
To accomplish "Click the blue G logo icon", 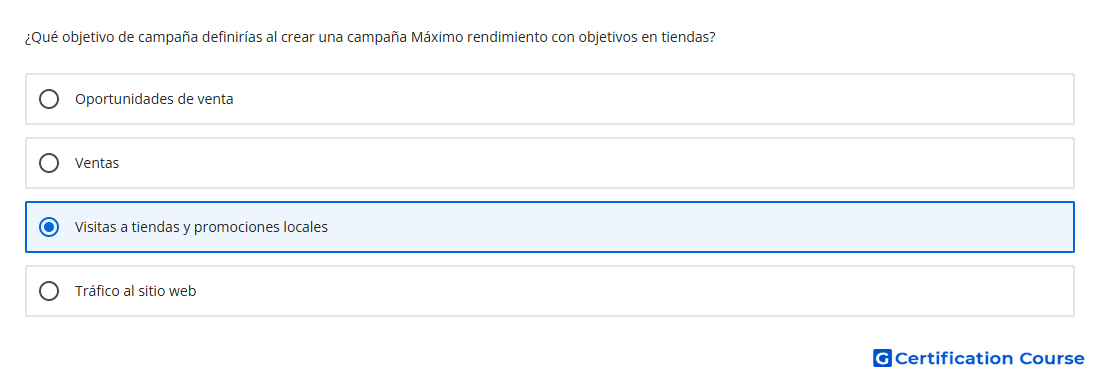I will [882, 358].
